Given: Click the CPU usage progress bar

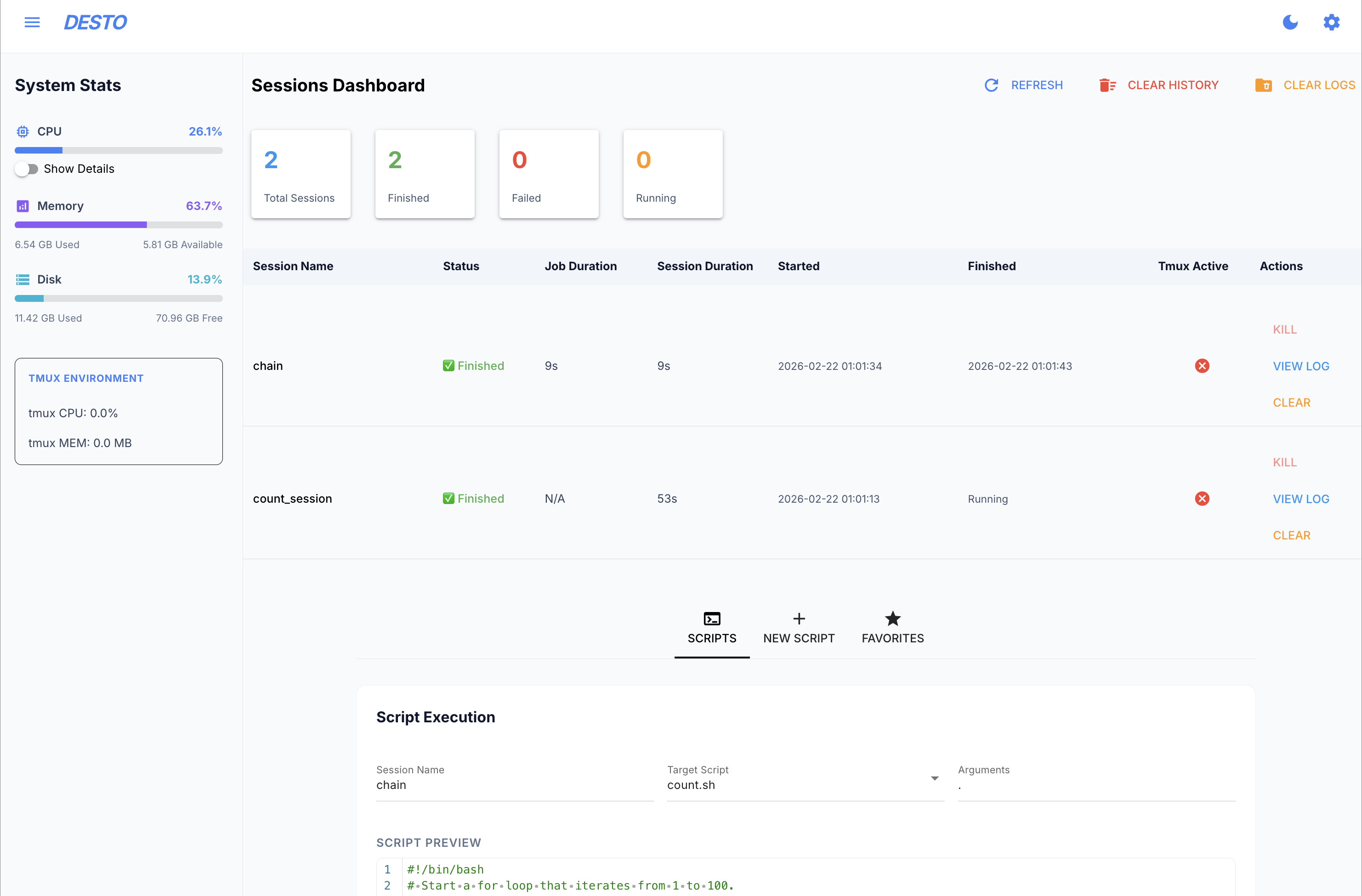Looking at the screenshot, I should [x=119, y=150].
